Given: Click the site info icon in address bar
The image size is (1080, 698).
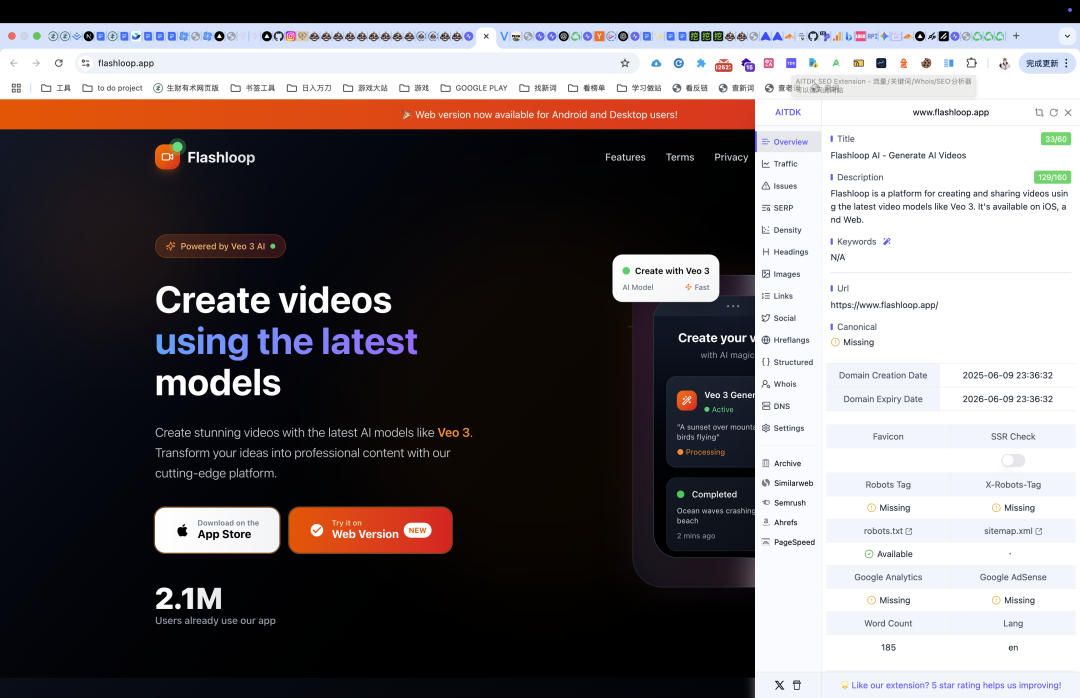Looking at the screenshot, I should [x=85, y=63].
